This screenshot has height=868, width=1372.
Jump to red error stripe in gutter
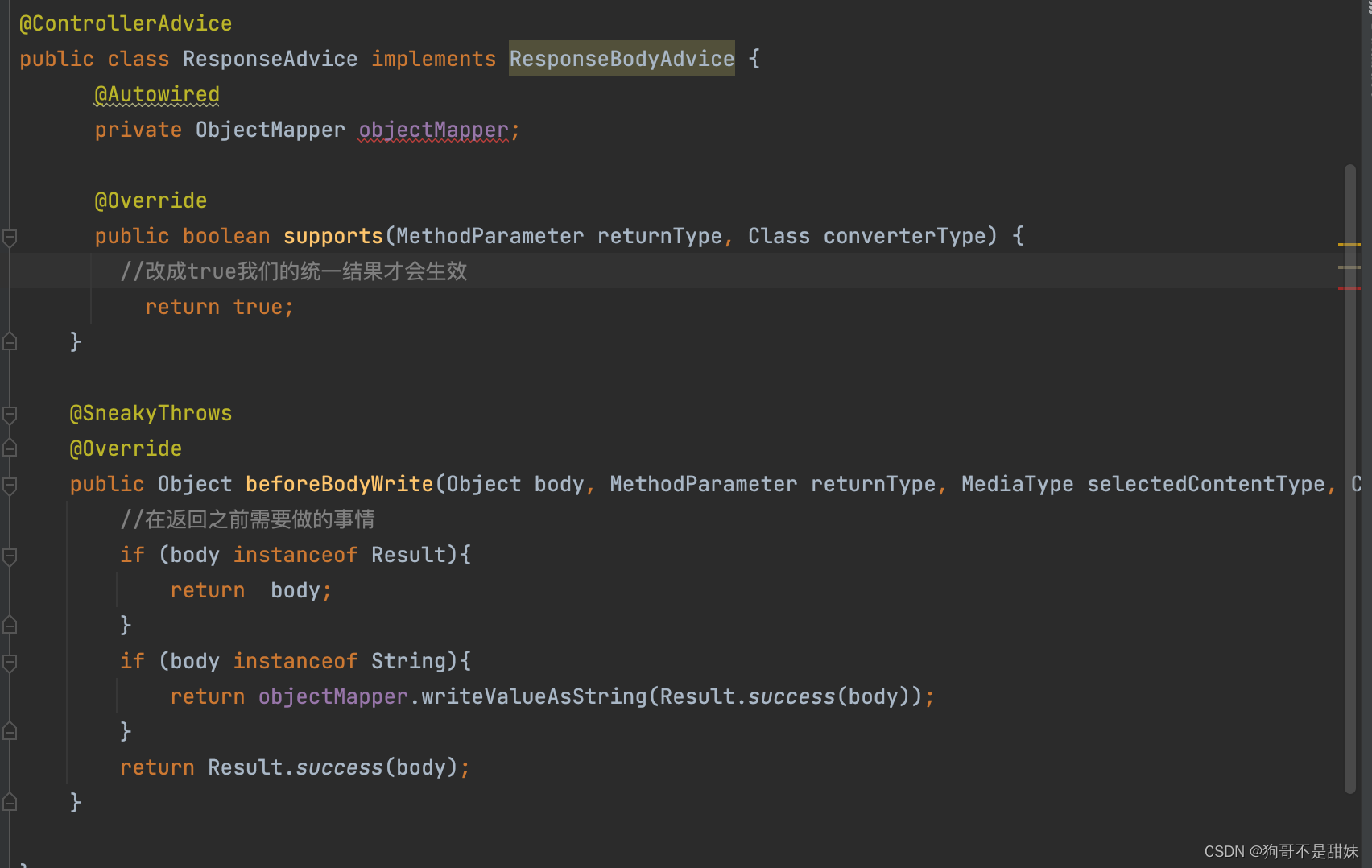[1349, 287]
